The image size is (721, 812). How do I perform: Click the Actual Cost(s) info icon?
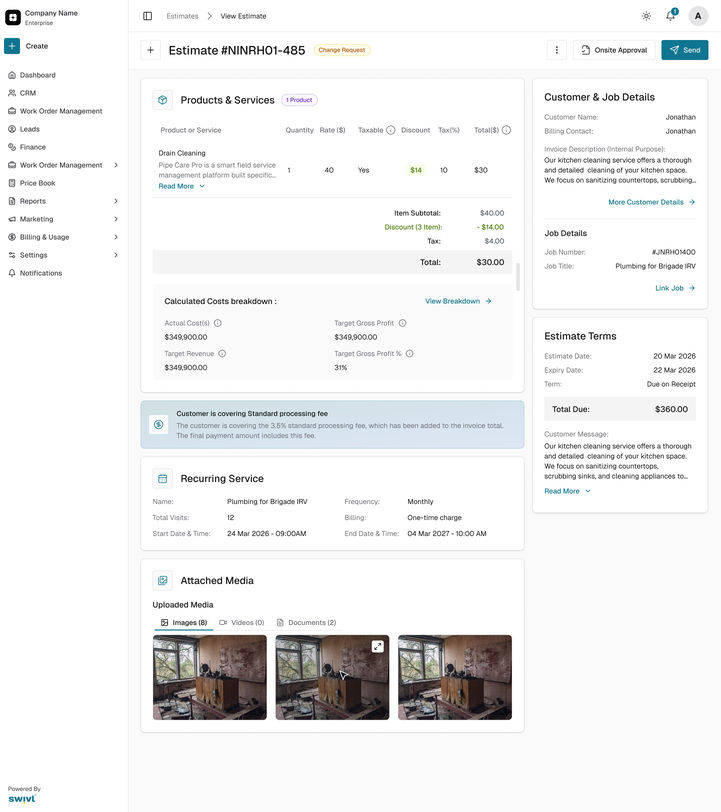pos(218,323)
